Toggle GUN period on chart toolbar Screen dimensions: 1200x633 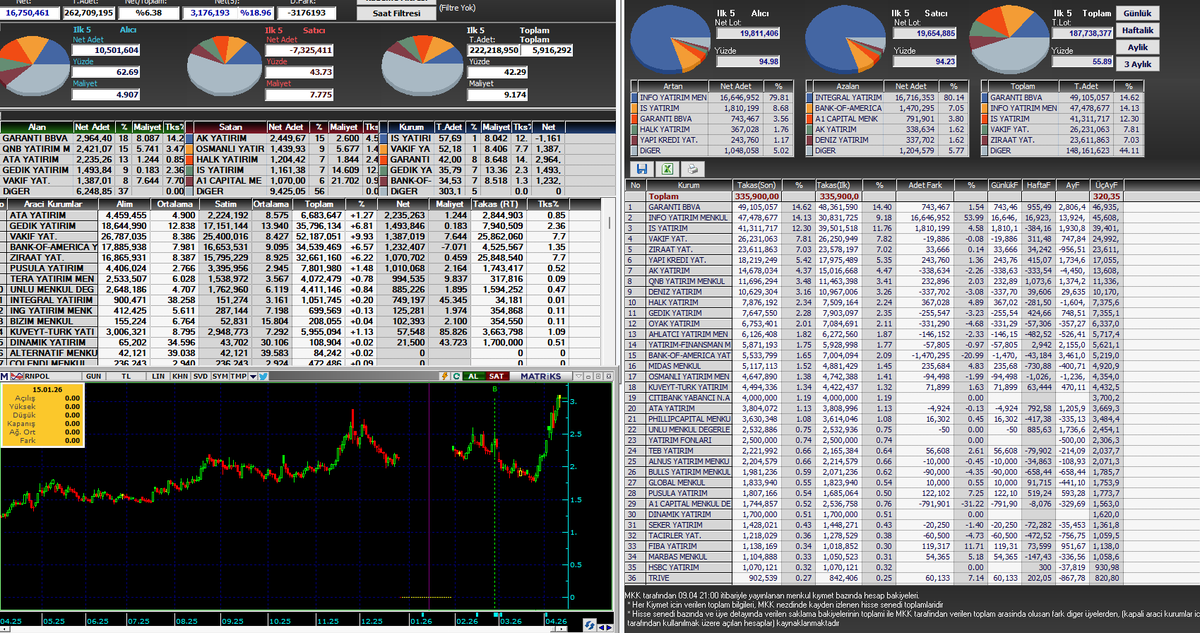click(93, 376)
